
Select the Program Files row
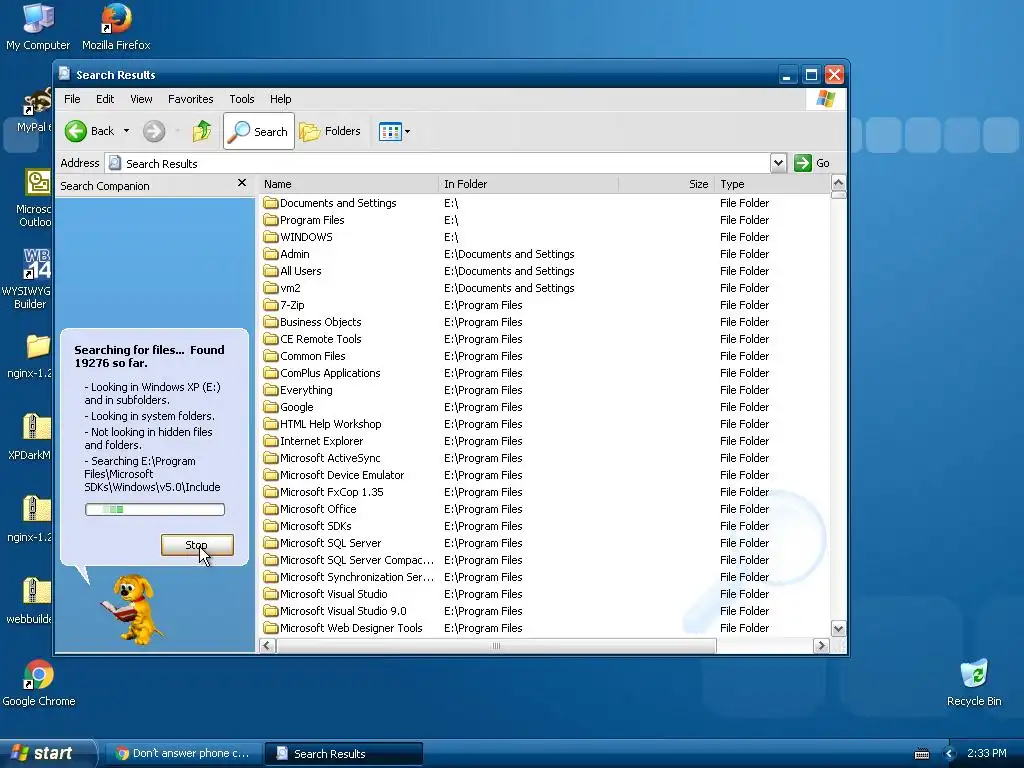click(545, 220)
